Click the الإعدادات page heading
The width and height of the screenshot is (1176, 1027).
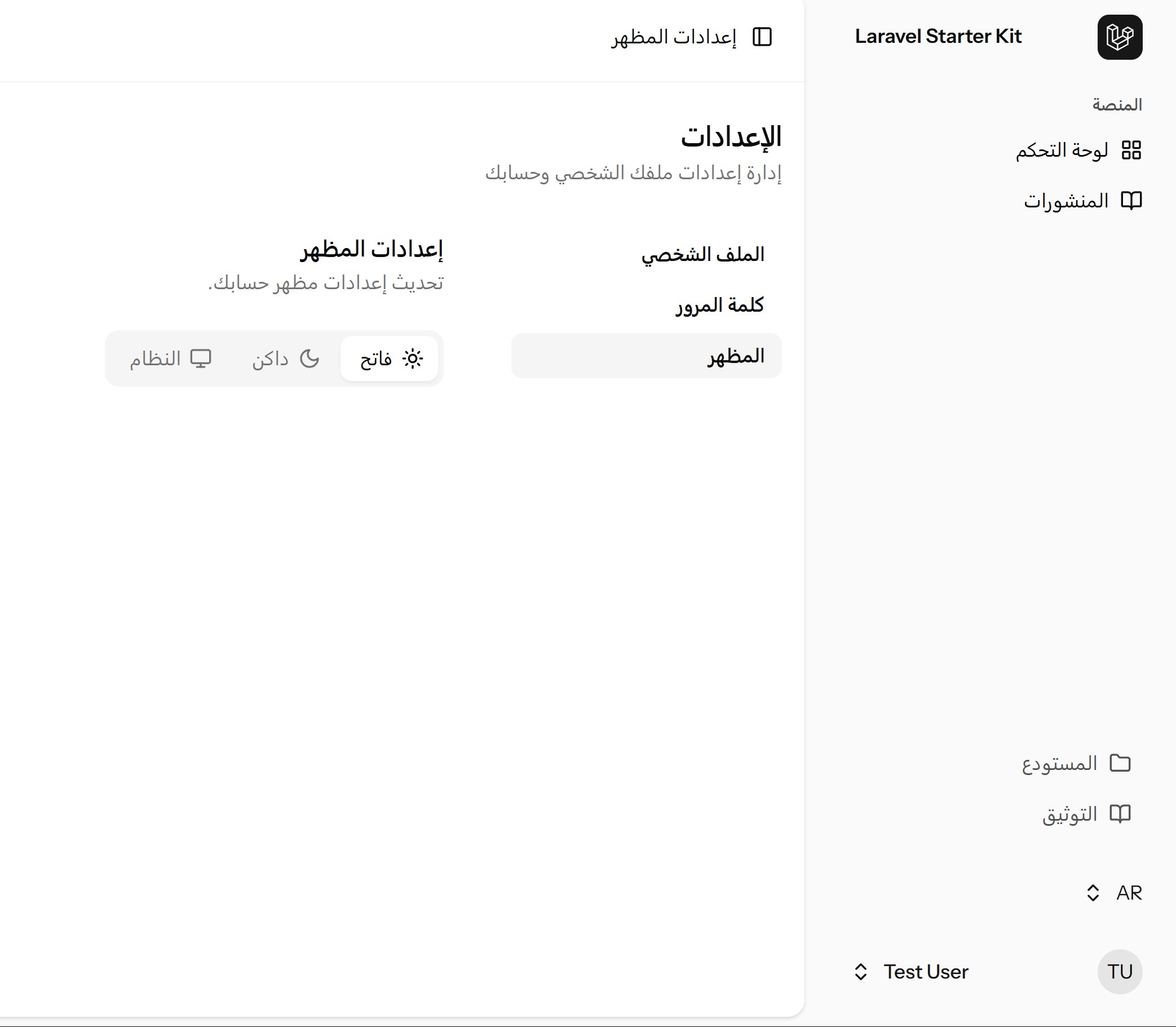731,137
